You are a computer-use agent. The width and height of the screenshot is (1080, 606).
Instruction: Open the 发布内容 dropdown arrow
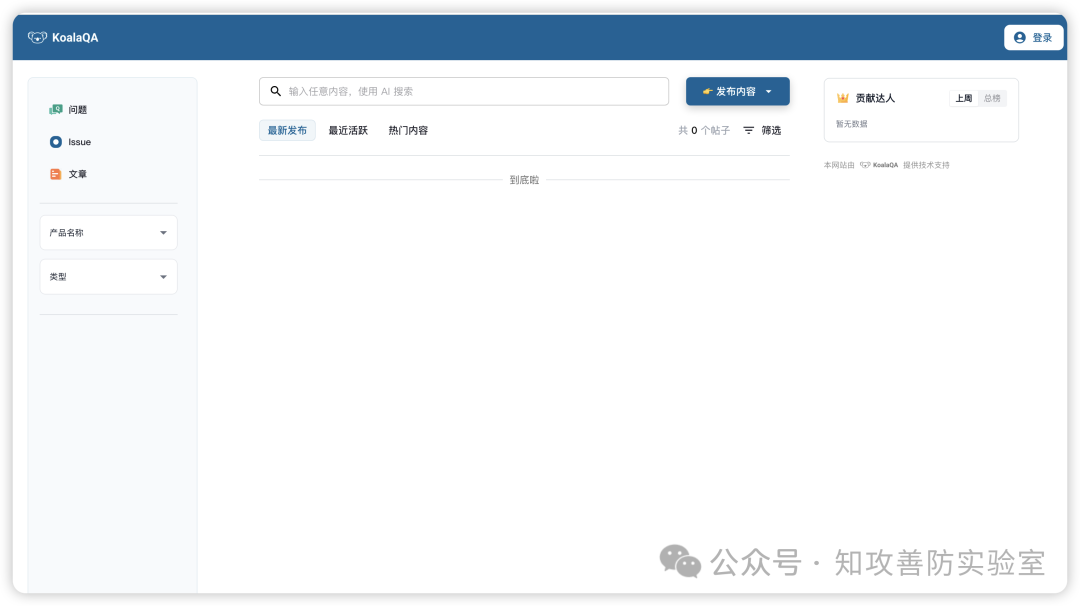point(768,91)
